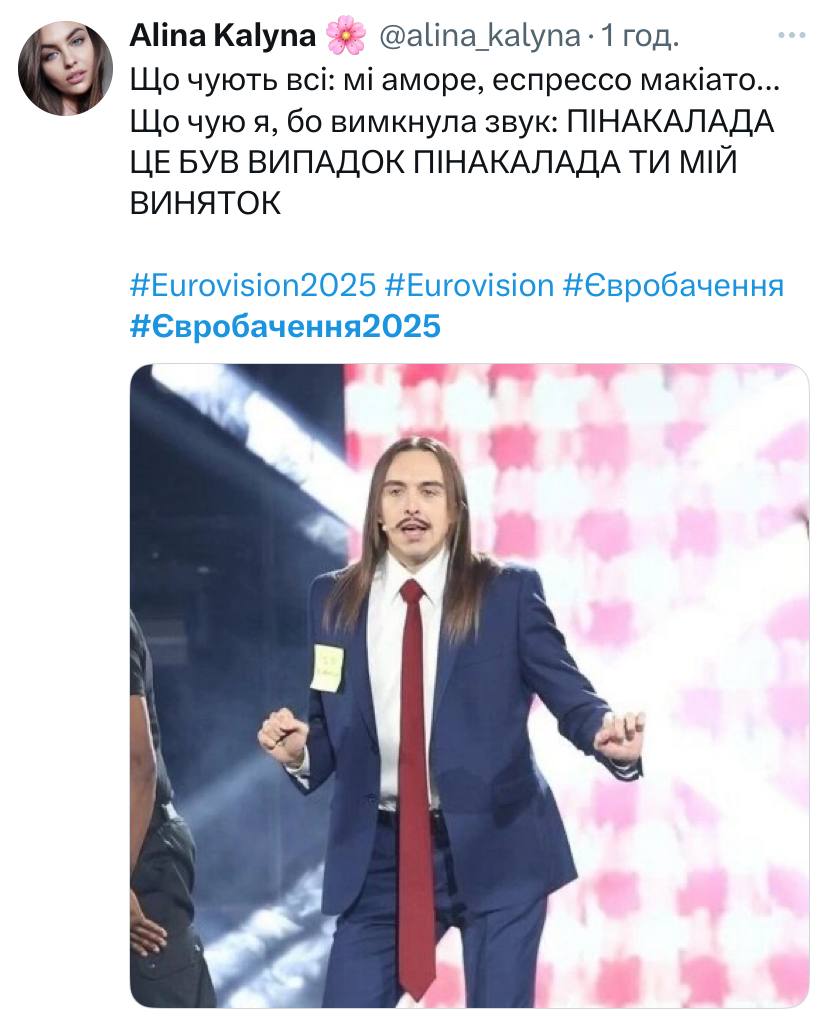The image size is (828, 1018).
Task: Click the red tie in the photo
Action: pyautogui.click(x=416, y=779)
